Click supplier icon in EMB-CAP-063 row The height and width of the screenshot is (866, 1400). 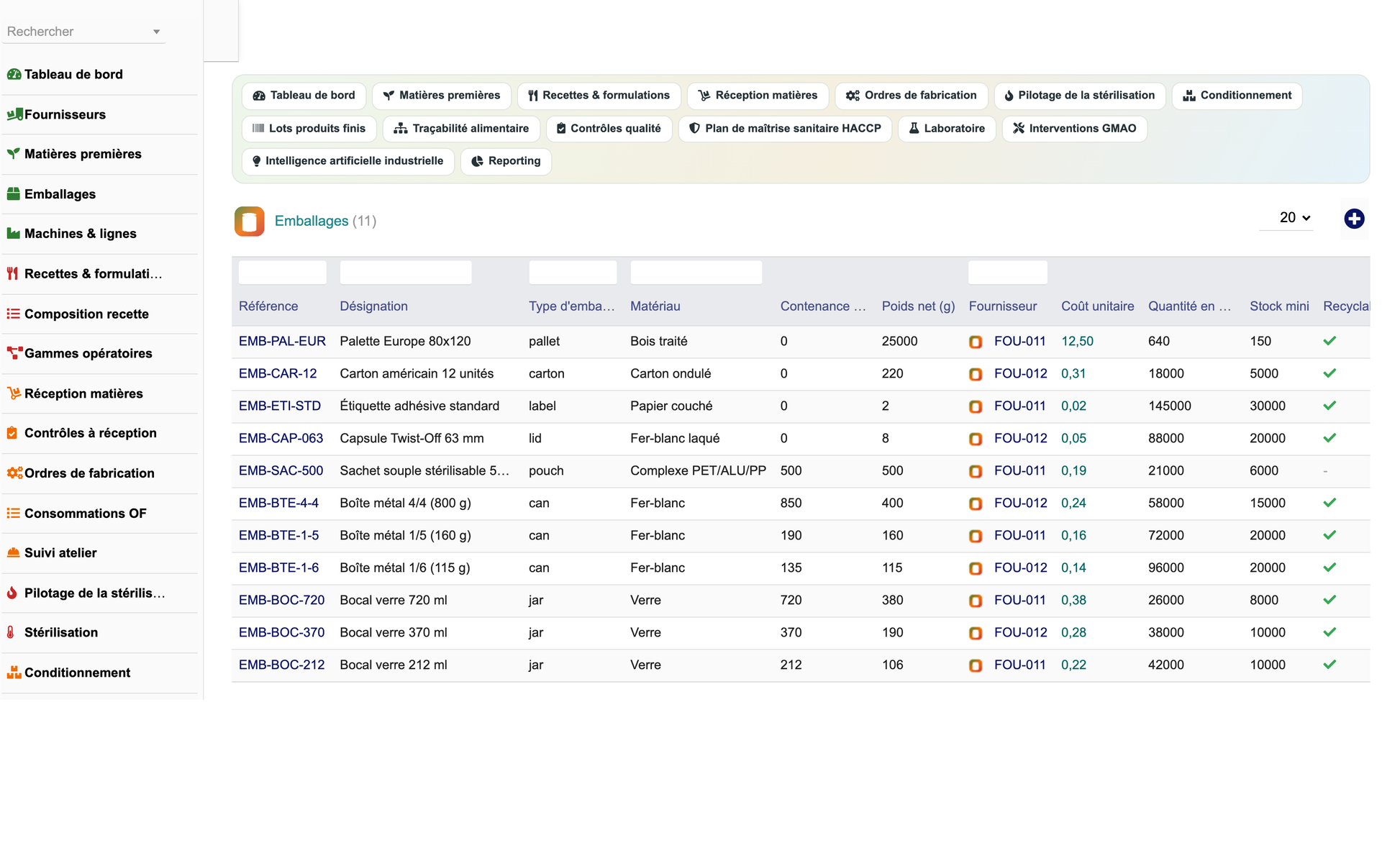(976, 439)
